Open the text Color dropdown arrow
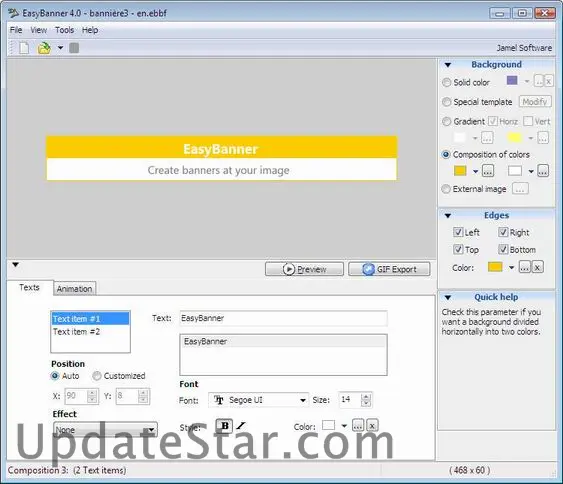 pyautogui.click(x=344, y=426)
